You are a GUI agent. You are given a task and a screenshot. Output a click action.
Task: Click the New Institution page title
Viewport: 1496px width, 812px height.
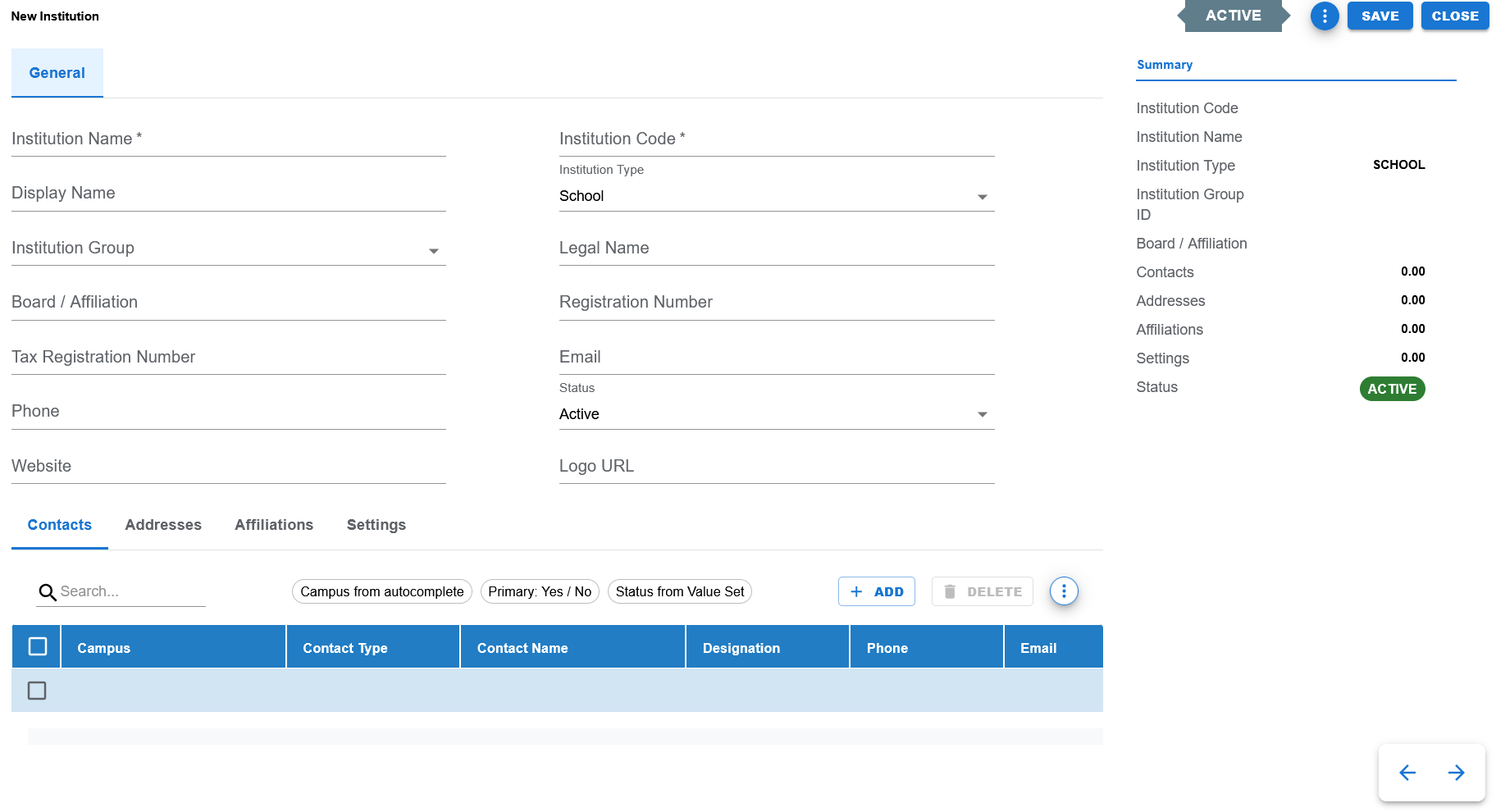(55, 16)
